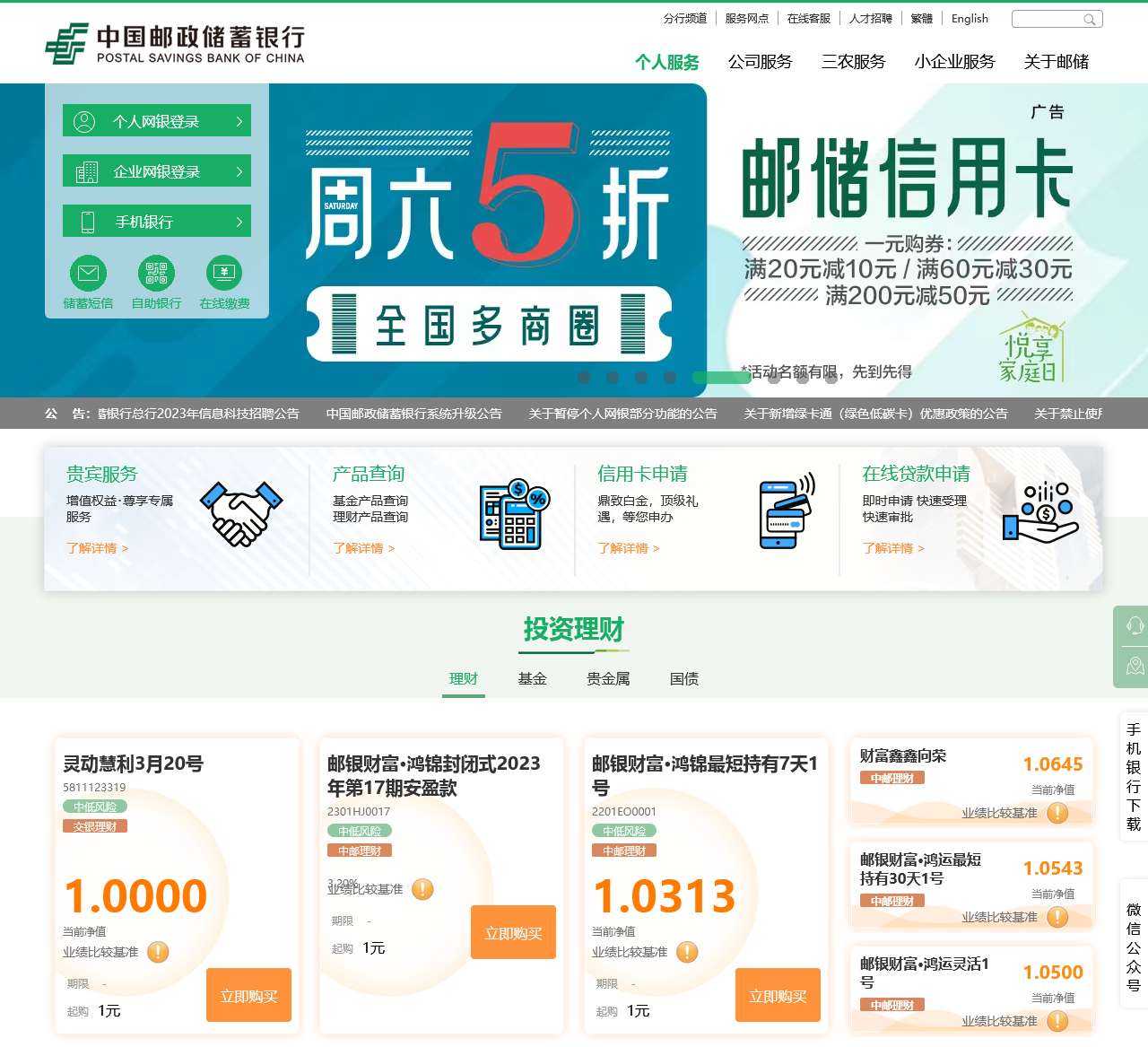
Task: Click the product code 2301HJ0017
Action: coord(359,812)
